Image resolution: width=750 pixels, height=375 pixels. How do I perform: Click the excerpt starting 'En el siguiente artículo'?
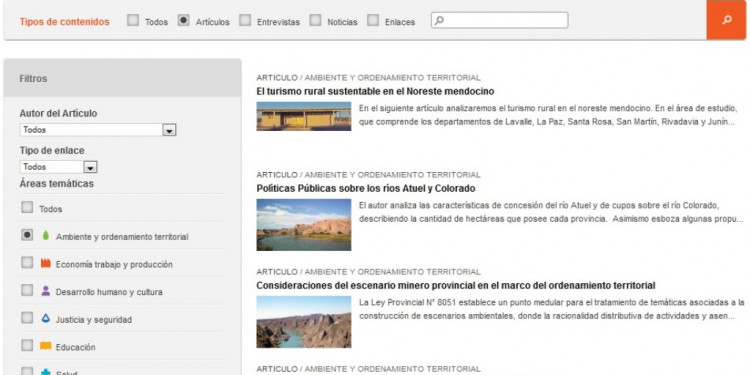tap(548, 115)
